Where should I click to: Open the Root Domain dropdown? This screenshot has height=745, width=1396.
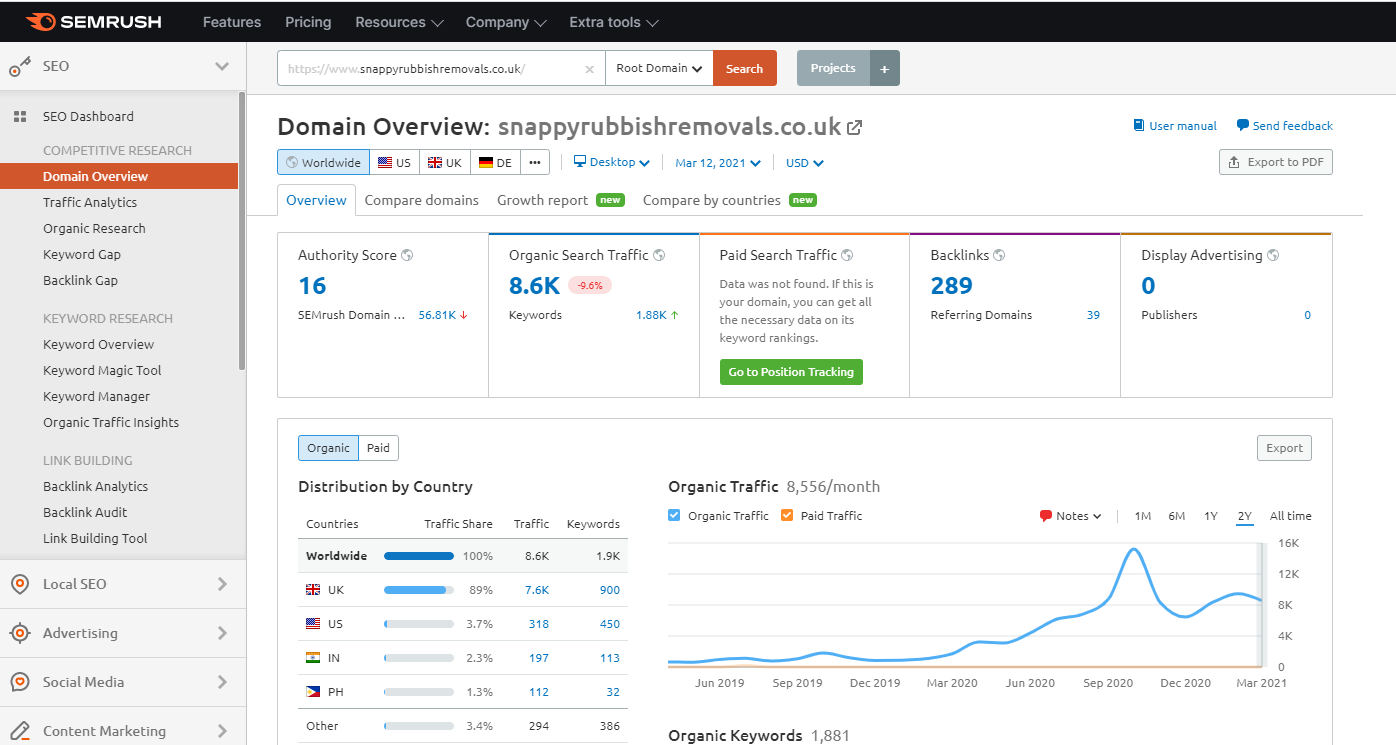(x=659, y=68)
